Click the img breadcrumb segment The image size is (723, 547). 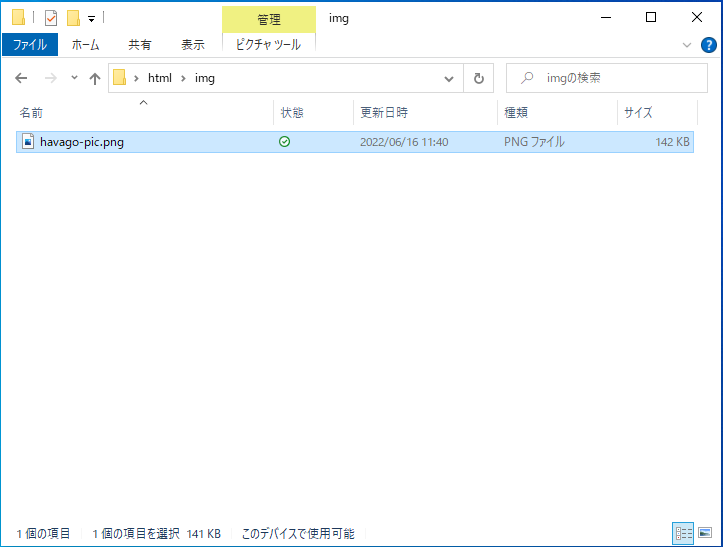click(205, 78)
